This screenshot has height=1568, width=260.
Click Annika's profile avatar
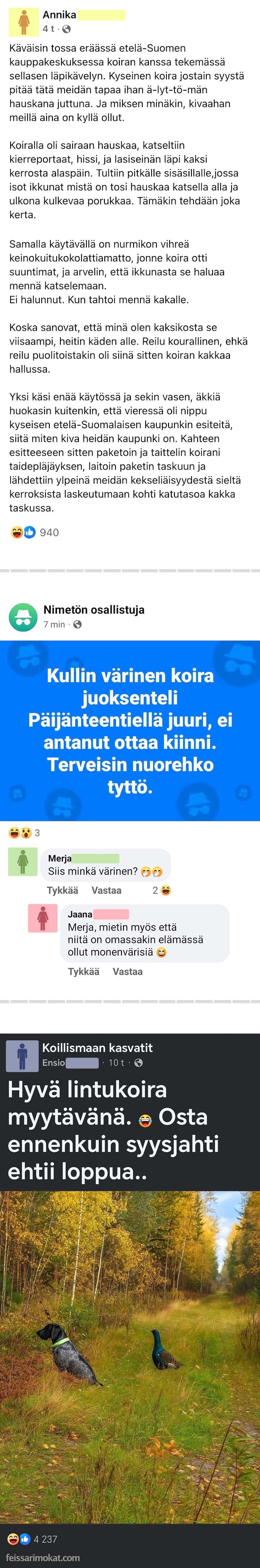[24, 22]
